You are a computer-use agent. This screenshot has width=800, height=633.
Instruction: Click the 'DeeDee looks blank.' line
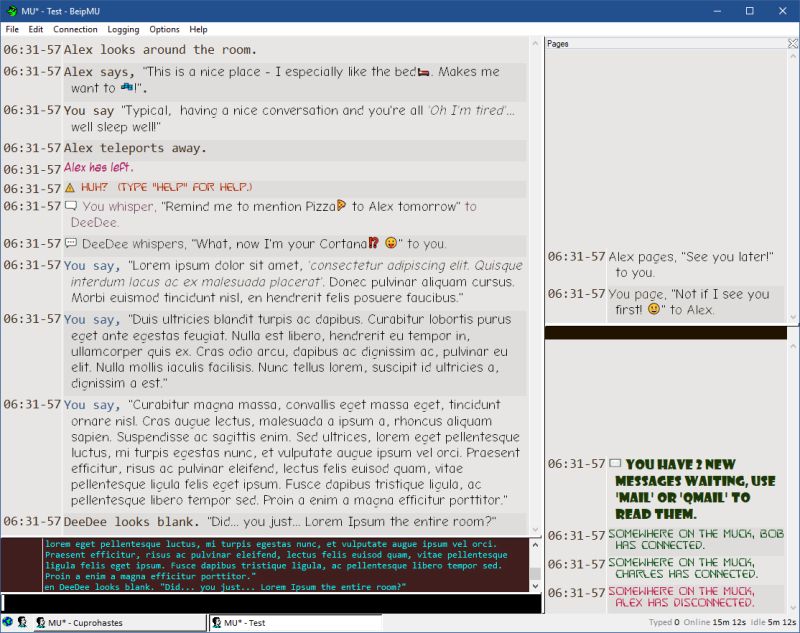click(280, 521)
